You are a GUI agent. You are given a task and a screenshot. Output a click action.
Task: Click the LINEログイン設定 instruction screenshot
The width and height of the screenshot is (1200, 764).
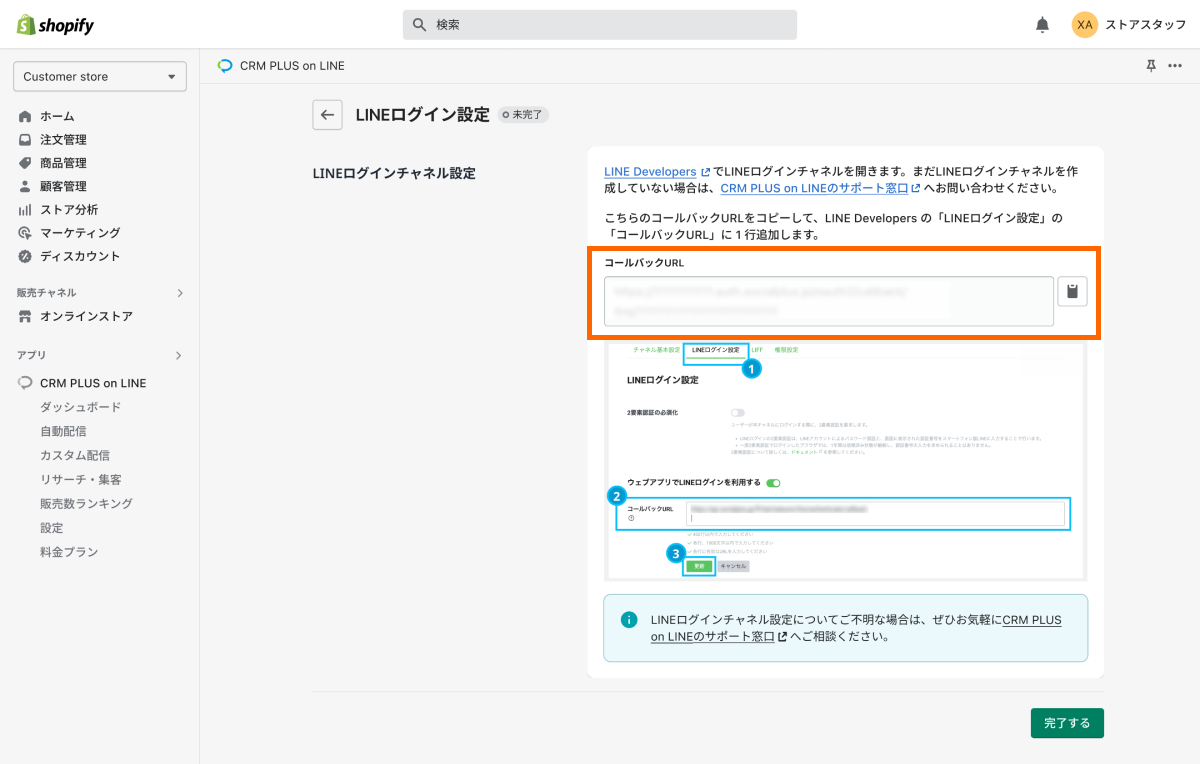846,461
